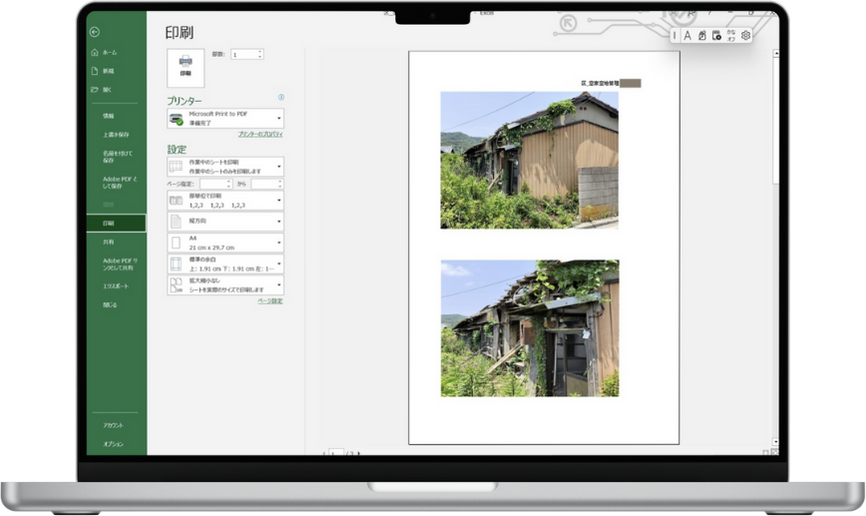Click the IME dictionary tool icon

(x=716, y=35)
